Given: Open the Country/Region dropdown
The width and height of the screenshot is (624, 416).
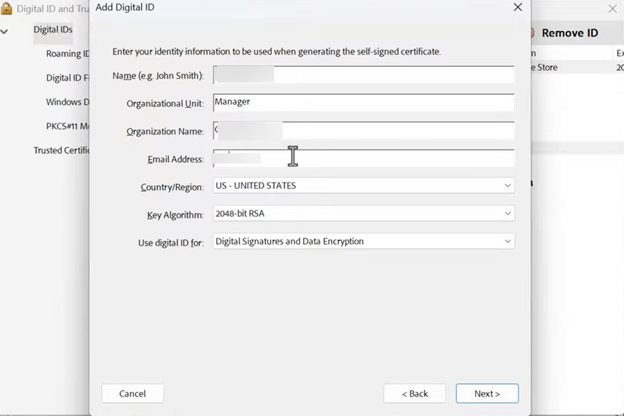Looking at the screenshot, I should [x=363, y=186].
